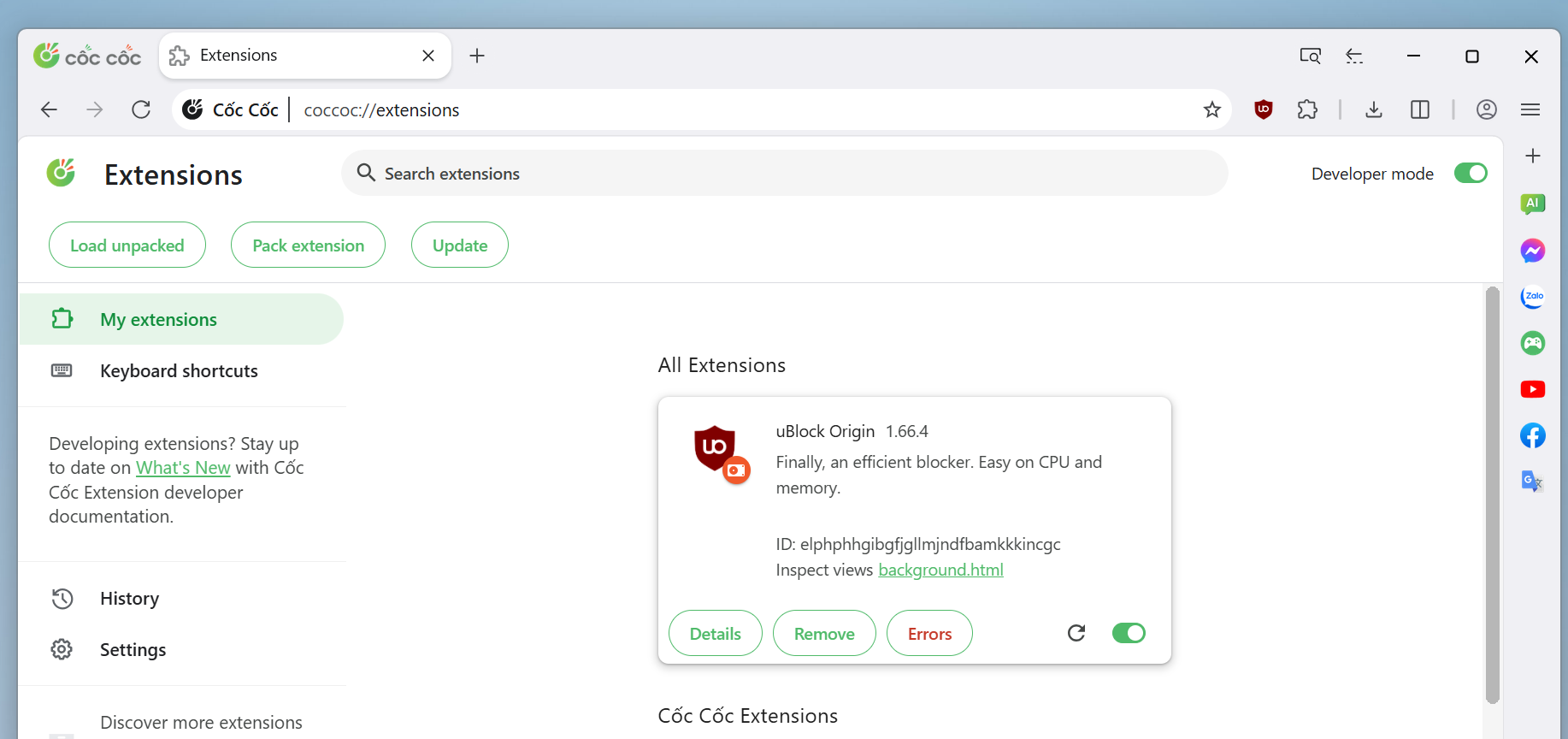Open YouTube from the sidebar

point(1533,389)
